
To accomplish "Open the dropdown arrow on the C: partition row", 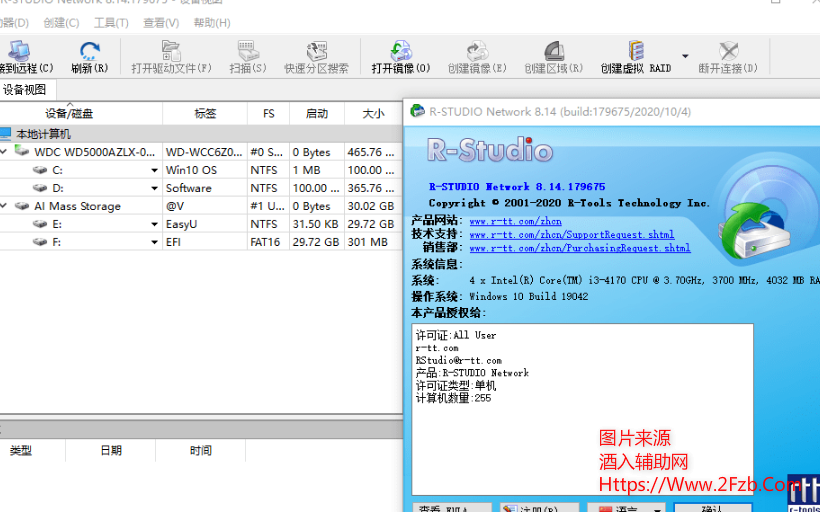I will 154,171.
